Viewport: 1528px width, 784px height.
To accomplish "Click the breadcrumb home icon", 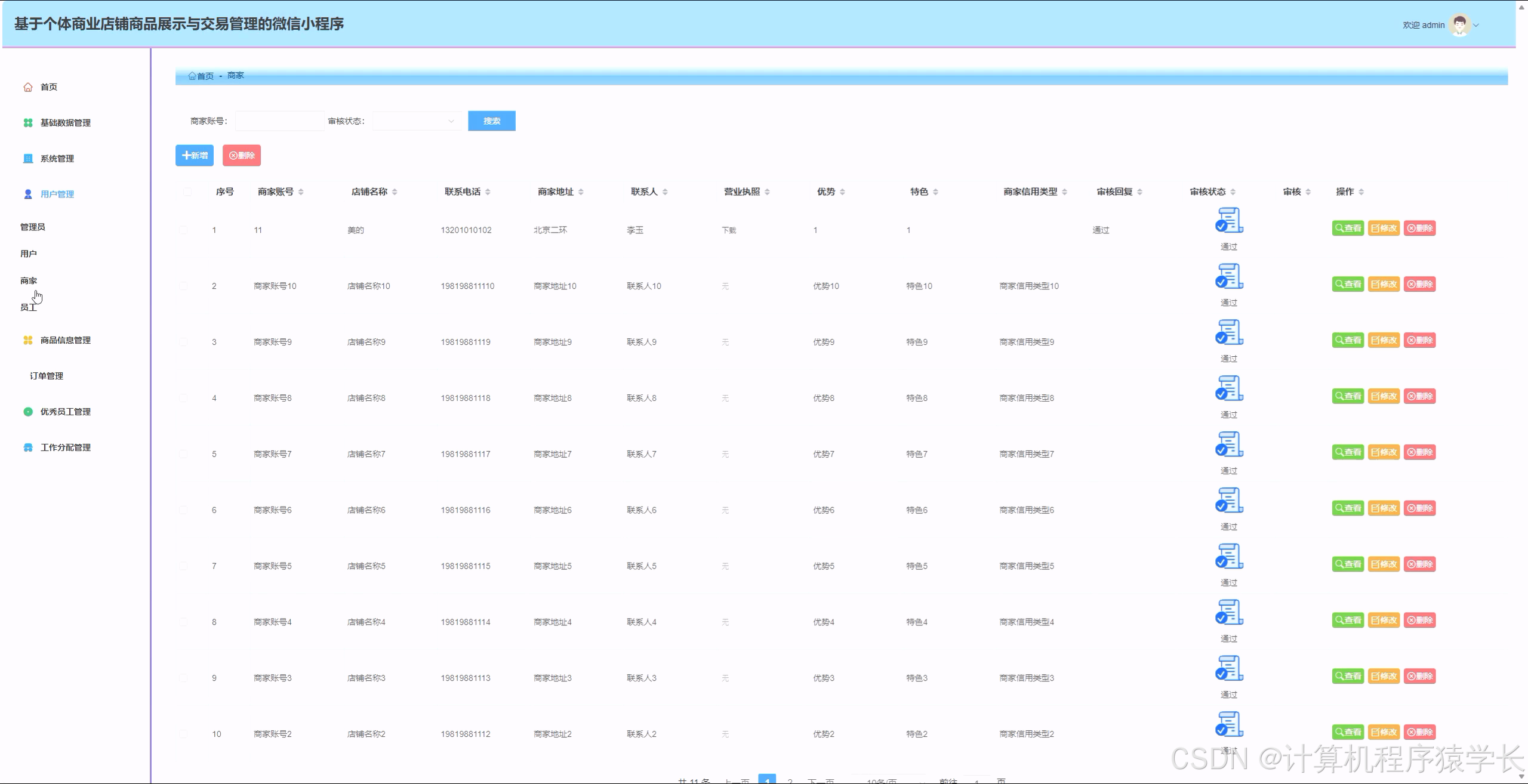I will (x=192, y=76).
